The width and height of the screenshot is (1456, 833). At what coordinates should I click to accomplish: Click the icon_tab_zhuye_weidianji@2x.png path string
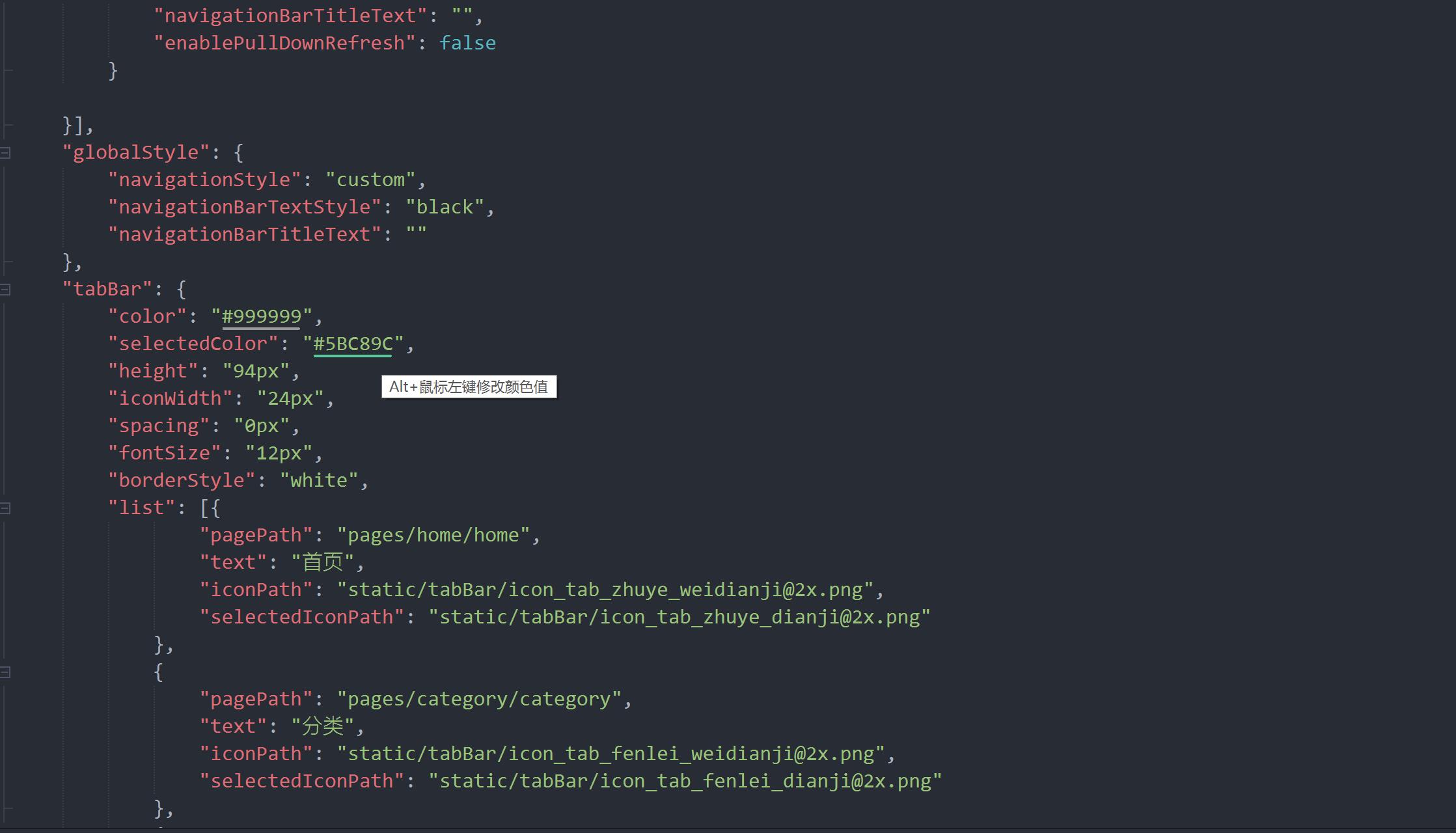(x=605, y=590)
